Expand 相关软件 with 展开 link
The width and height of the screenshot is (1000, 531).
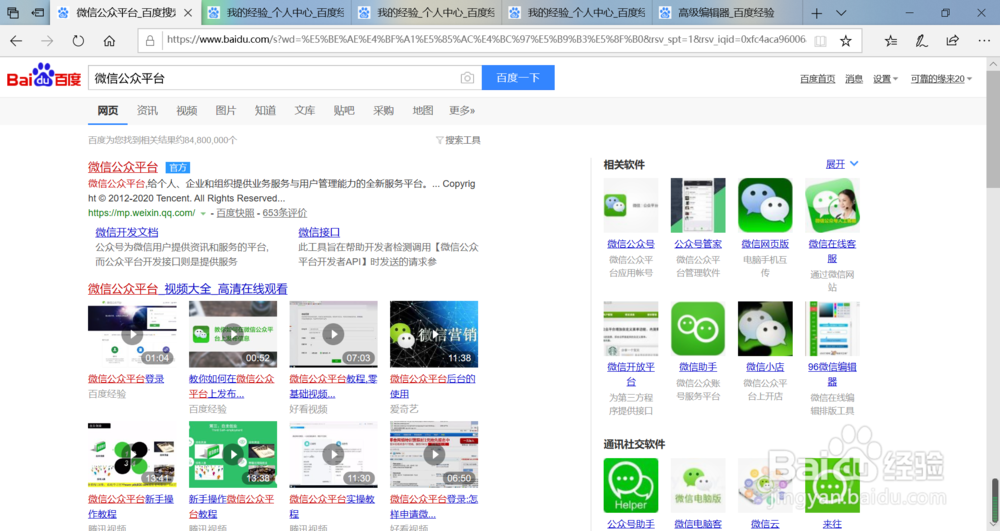tap(841, 164)
